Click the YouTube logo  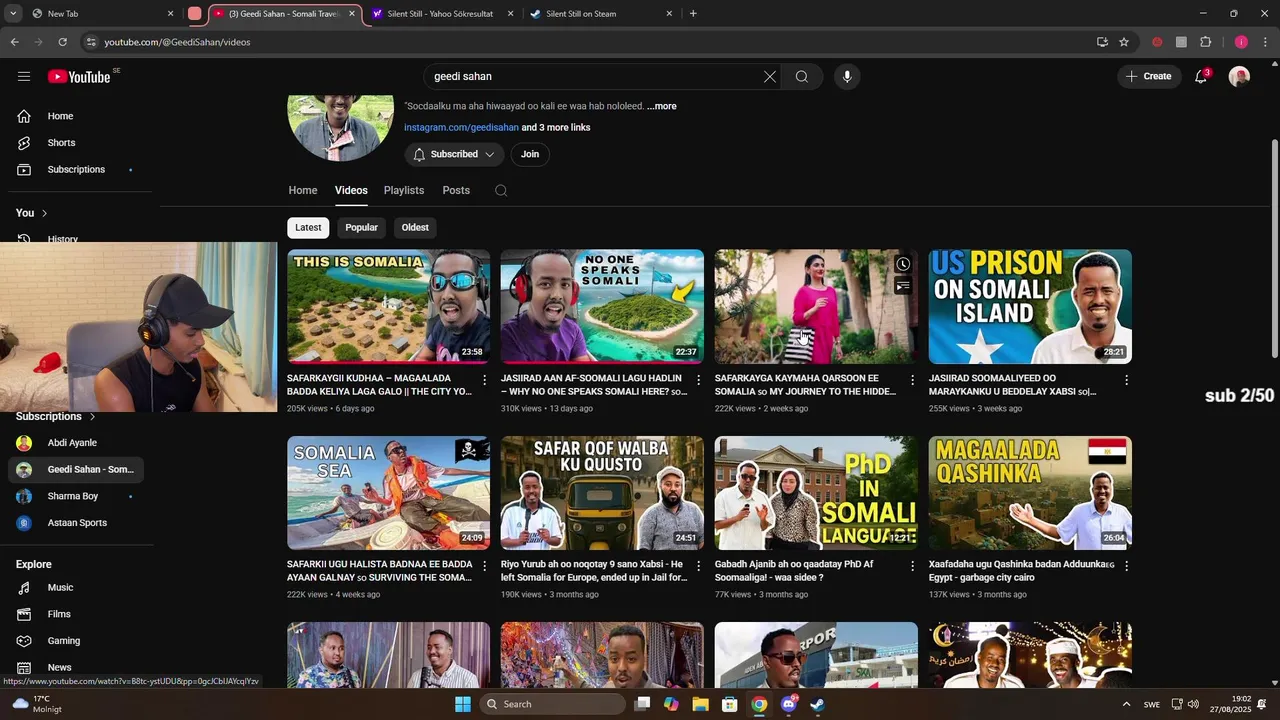coord(79,76)
